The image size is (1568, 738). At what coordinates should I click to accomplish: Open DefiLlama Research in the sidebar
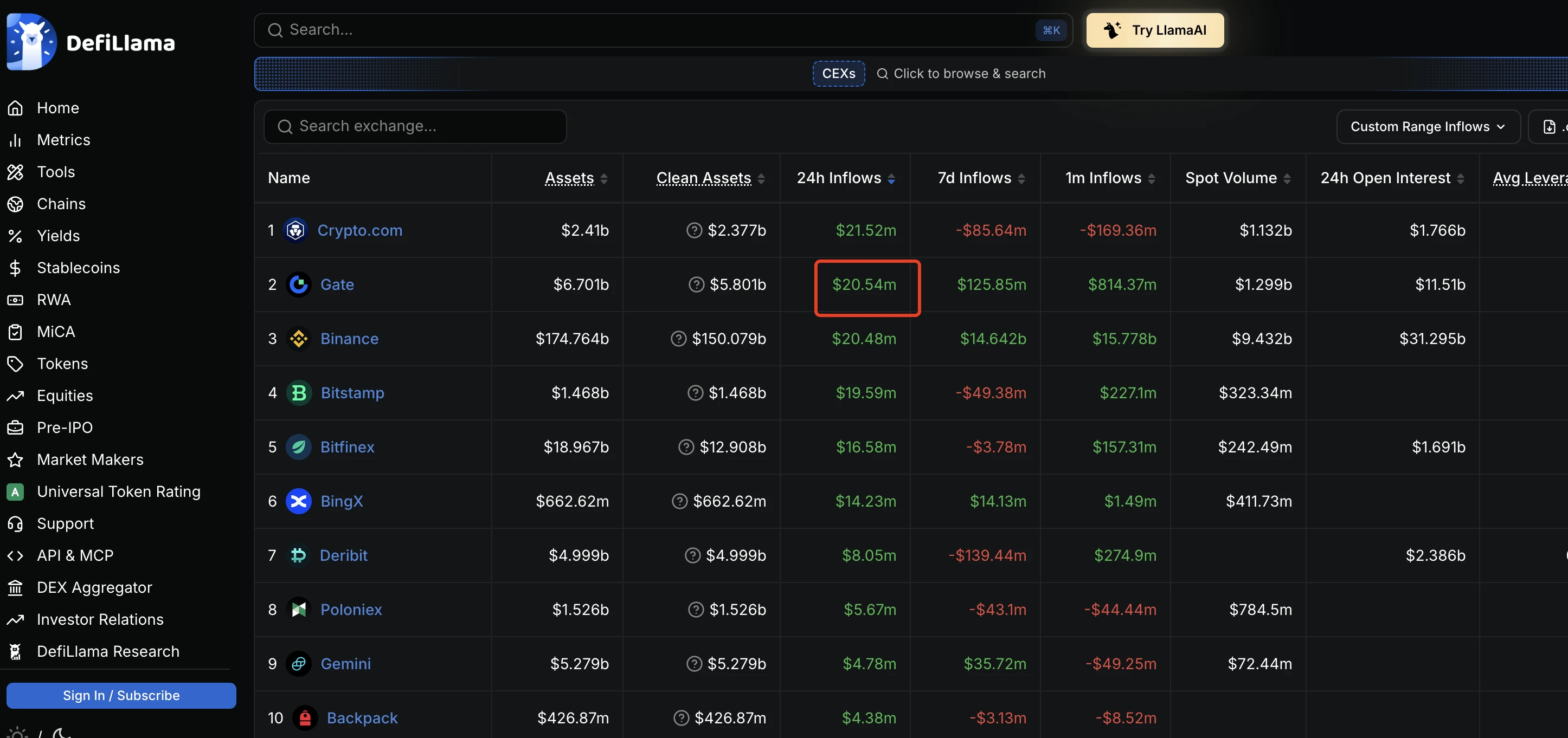pos(108,652)
